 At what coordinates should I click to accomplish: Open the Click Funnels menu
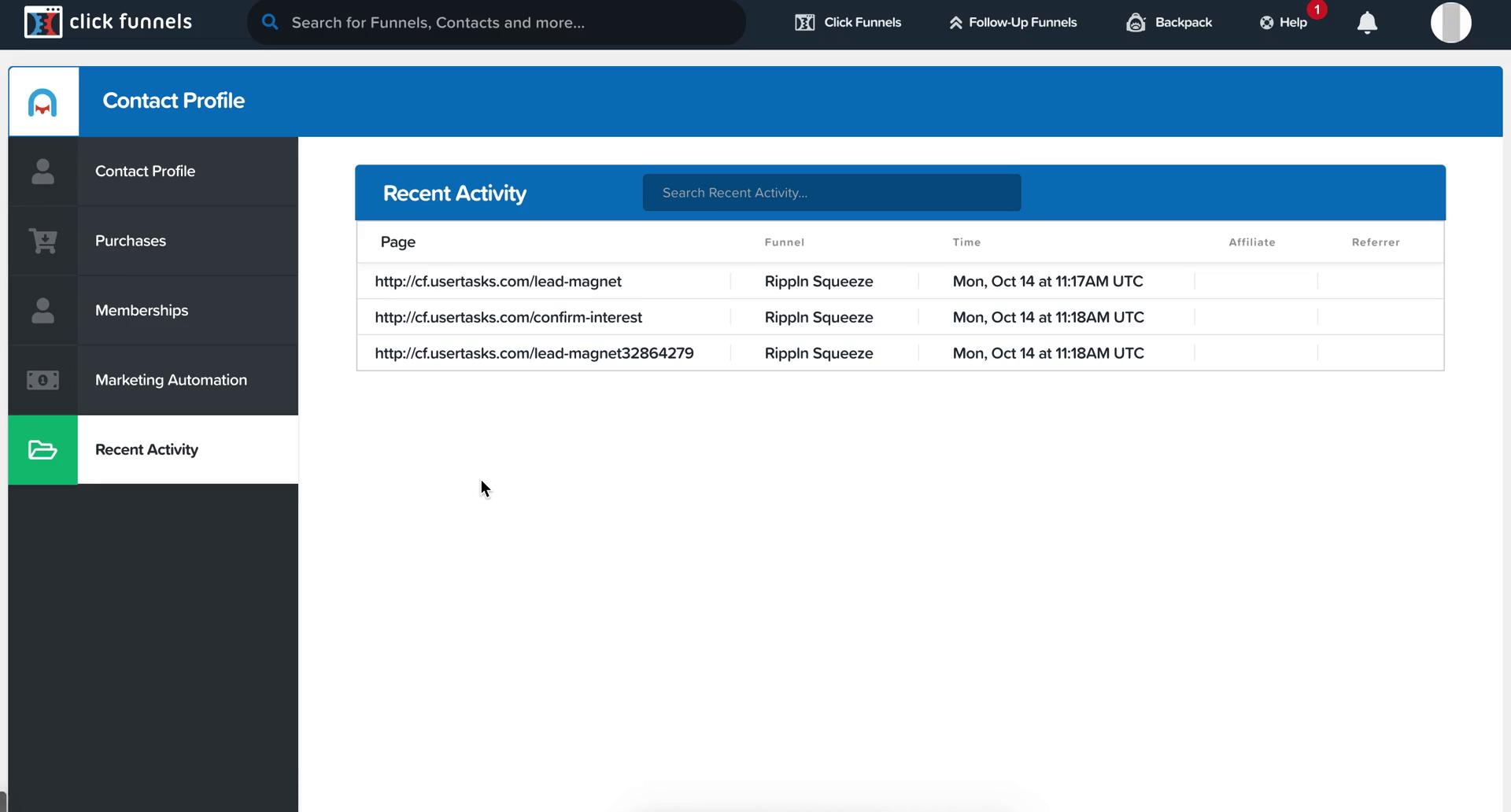[848, 23]
